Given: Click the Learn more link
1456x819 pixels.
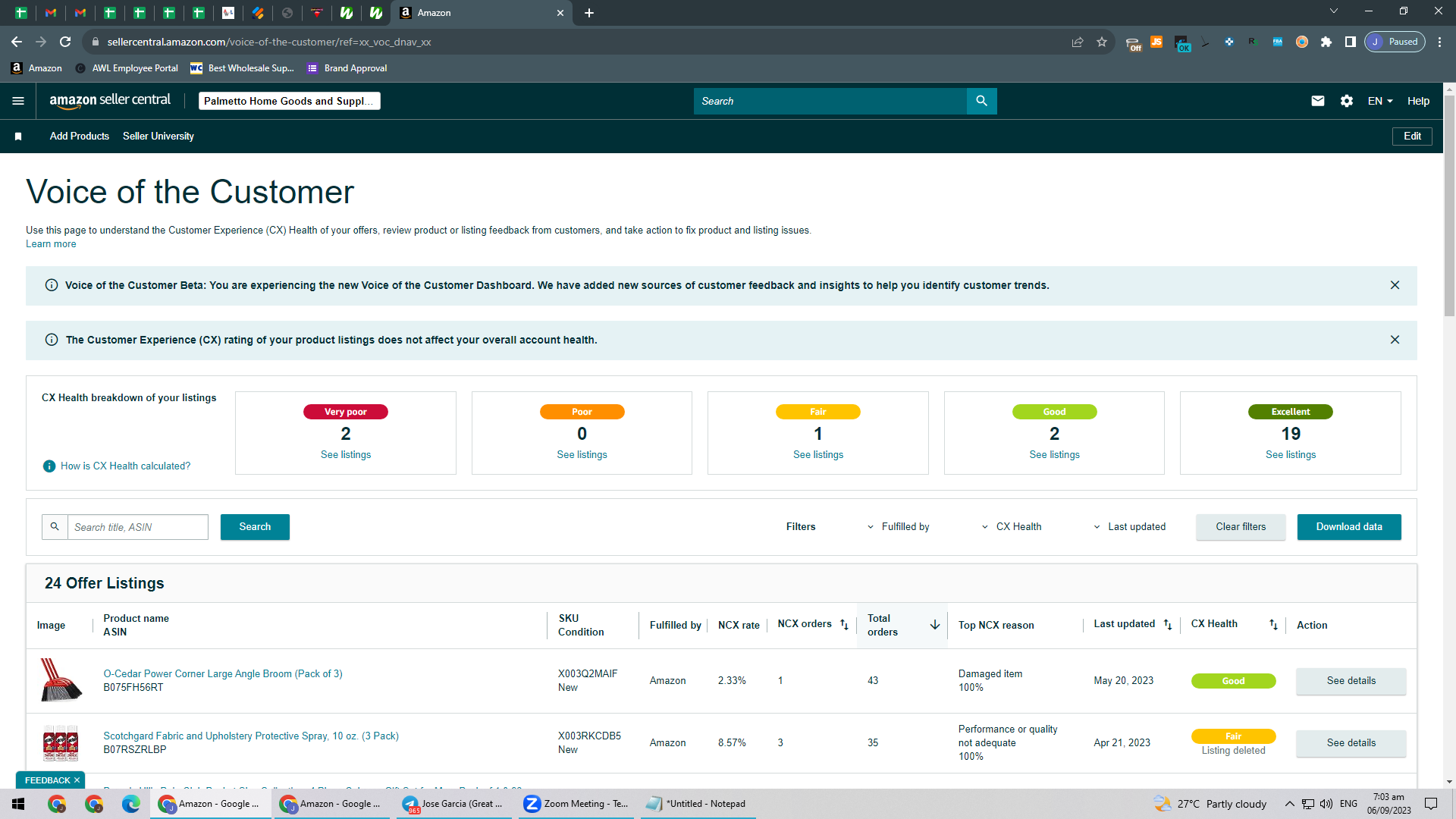Looking at the screenshot, I should click(x=51, y=244).
